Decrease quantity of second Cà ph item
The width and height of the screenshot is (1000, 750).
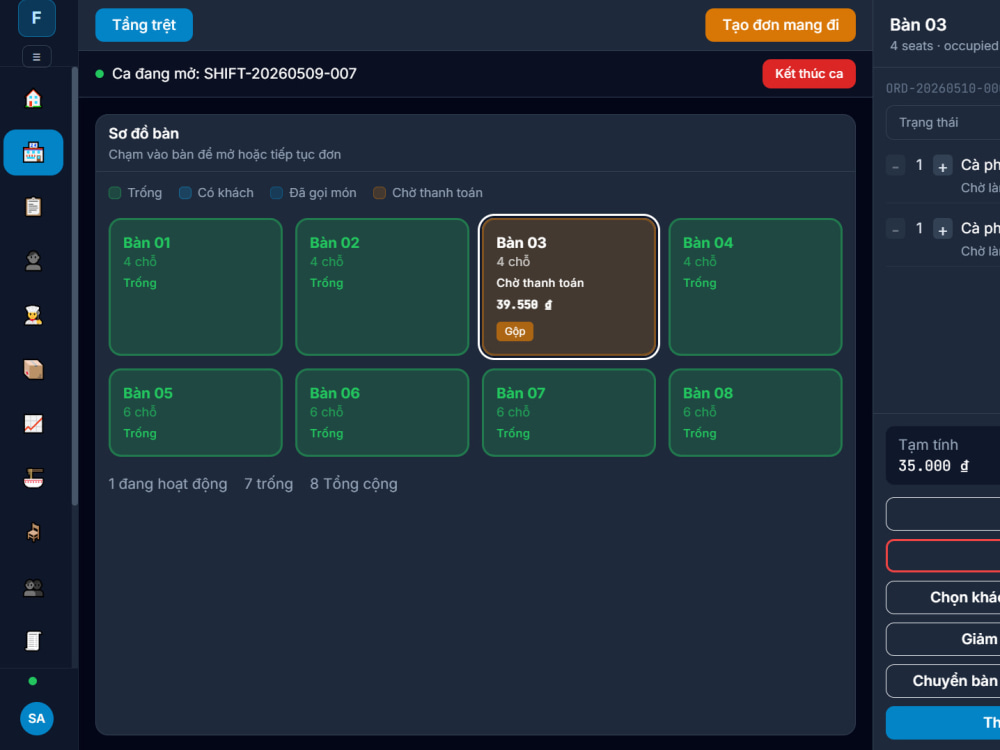[x=895, y=229]
